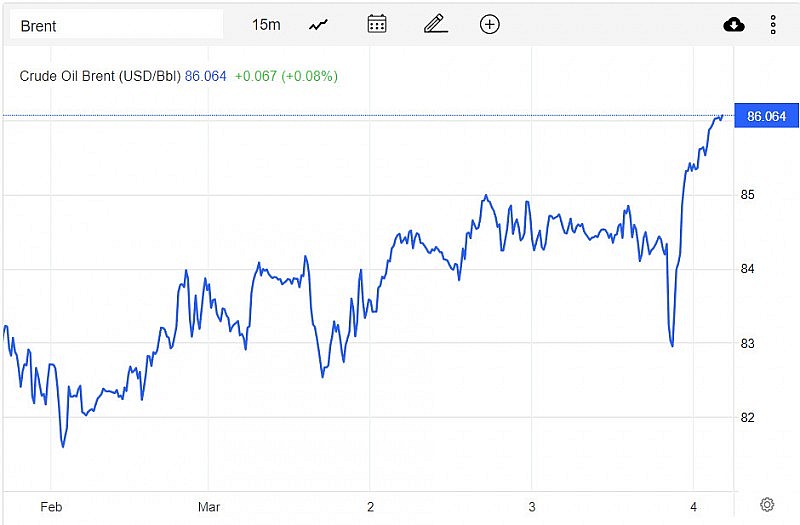Click the 83 price axis label
800x525 pixels.
746,343
